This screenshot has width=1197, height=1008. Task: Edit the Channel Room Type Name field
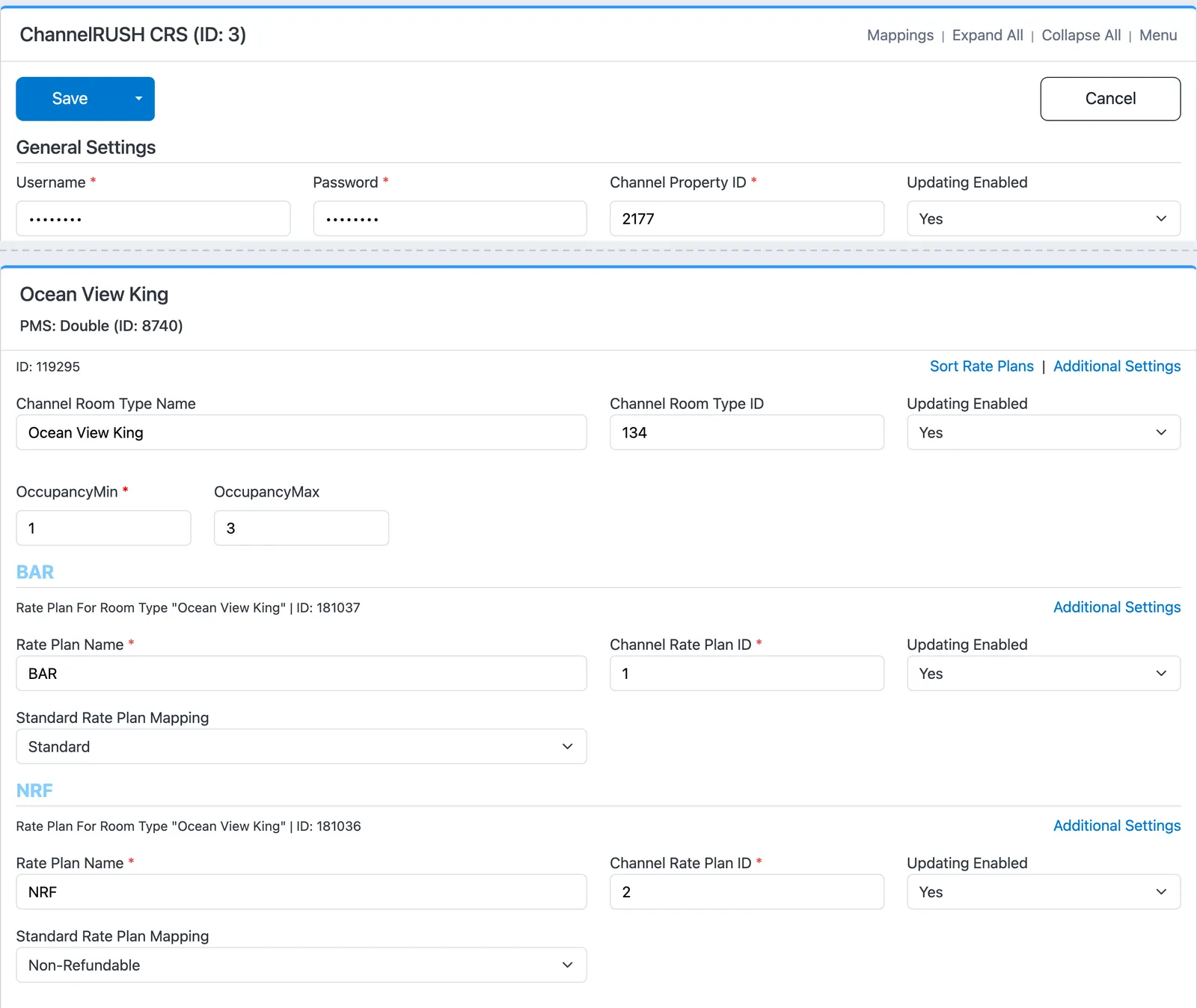click(301, 432)
